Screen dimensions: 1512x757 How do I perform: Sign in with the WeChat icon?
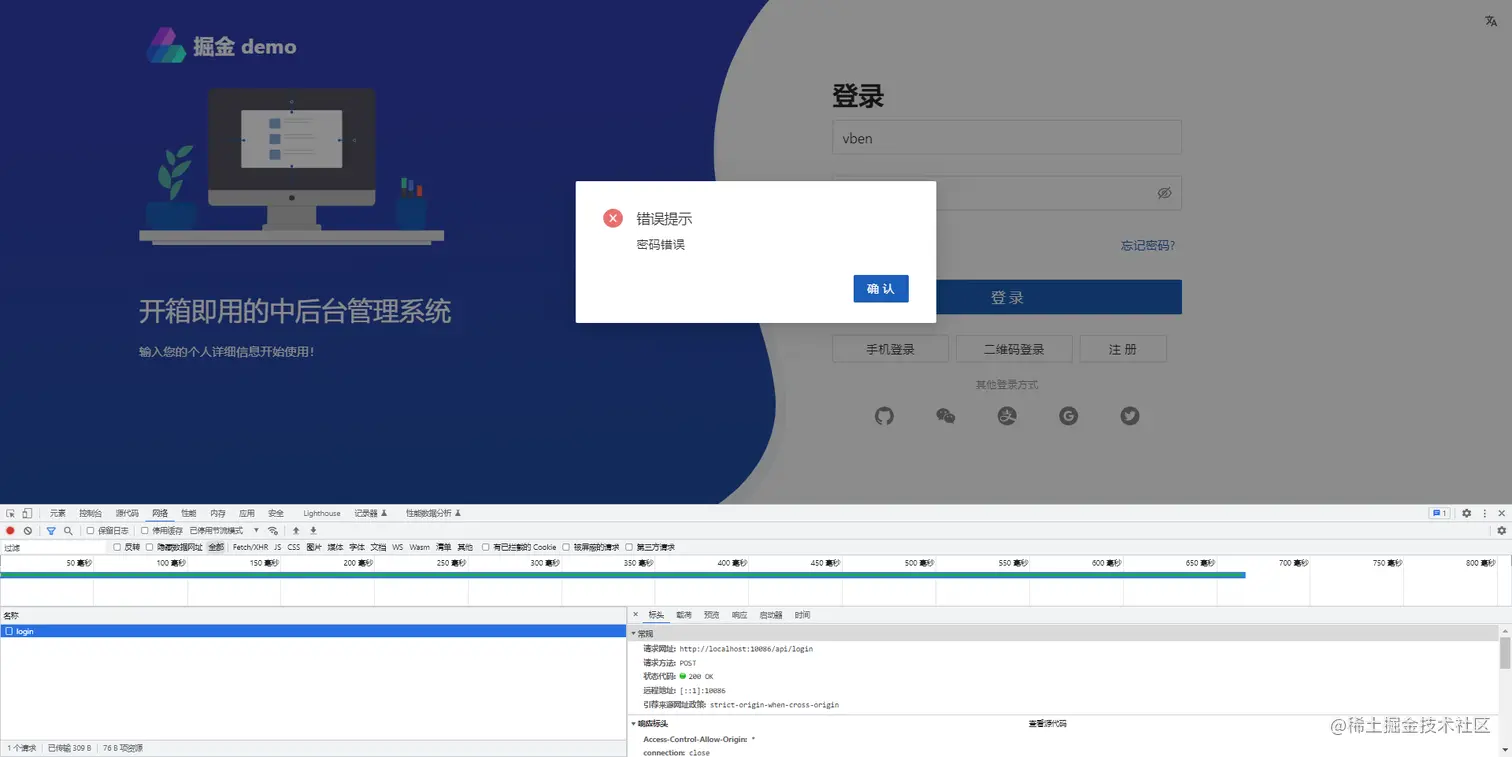946,416
